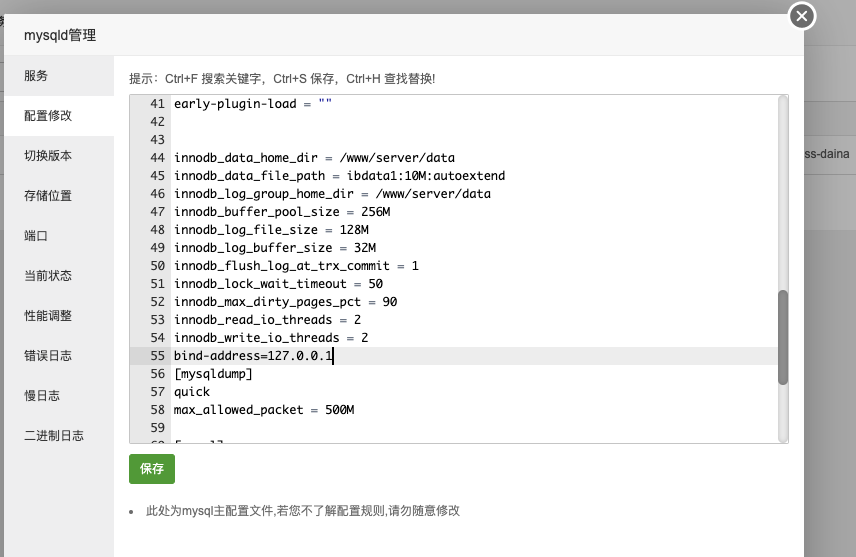Click the [mysqldump] section line

(x=213, y=374)
